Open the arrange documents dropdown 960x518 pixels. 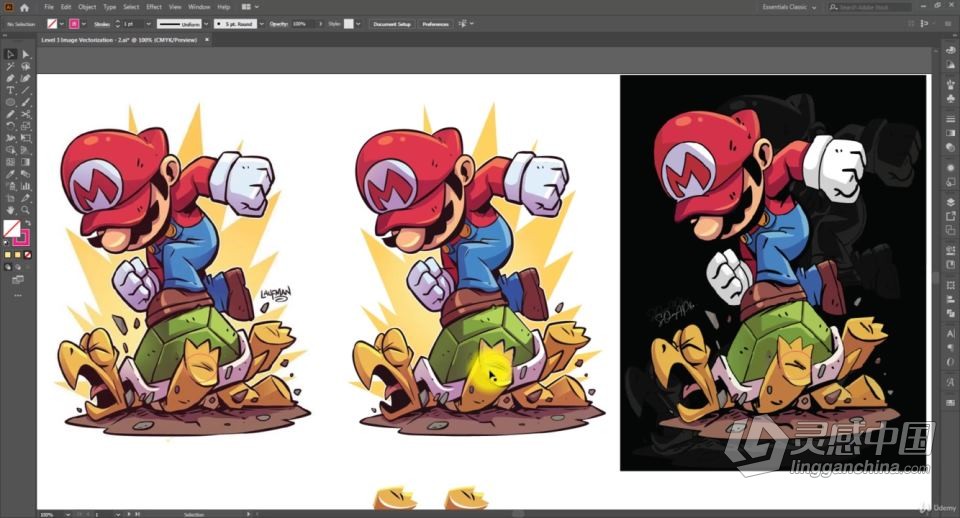tap(250, 7)
